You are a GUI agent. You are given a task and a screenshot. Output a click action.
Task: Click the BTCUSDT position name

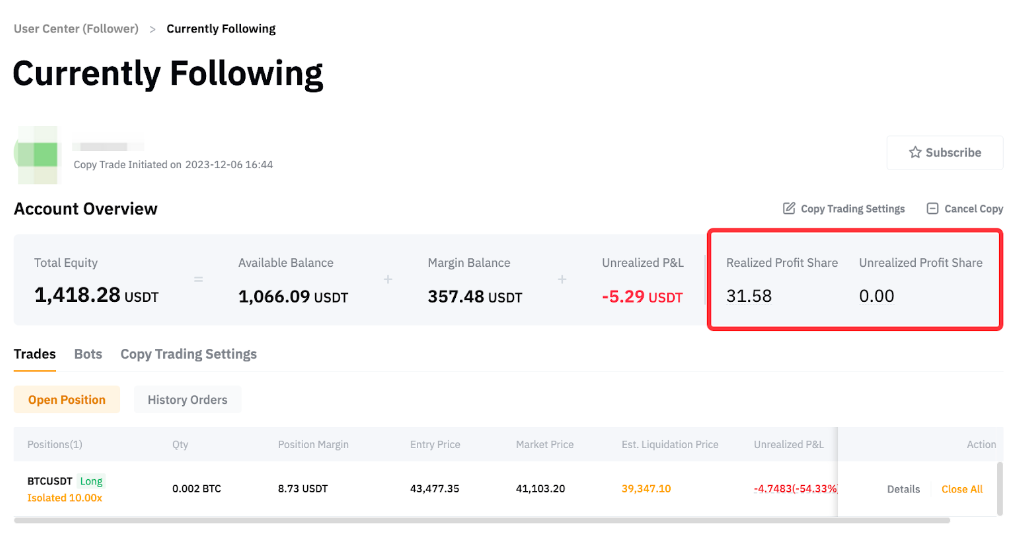50,481
